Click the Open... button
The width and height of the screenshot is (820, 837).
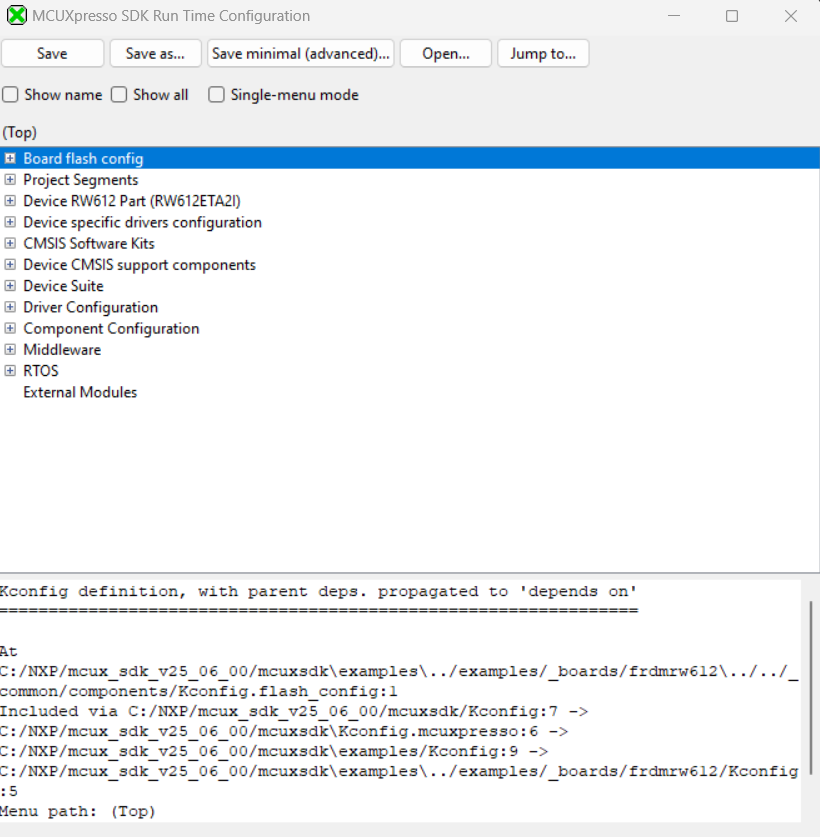(446, 53)
